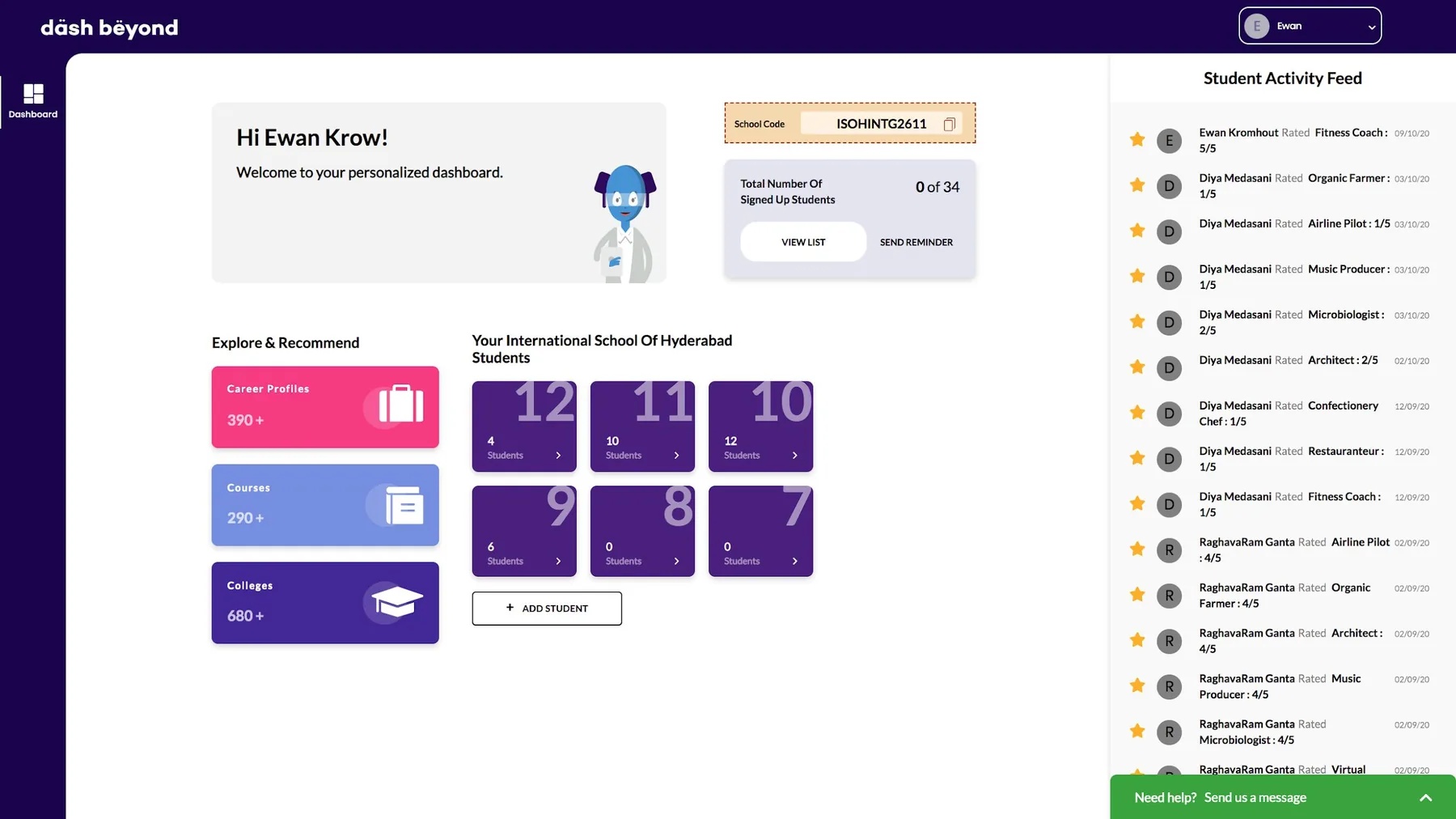Click the Send us a message link
Viewport: 1456px width, 819px height.
click(x=1255, y=798)
